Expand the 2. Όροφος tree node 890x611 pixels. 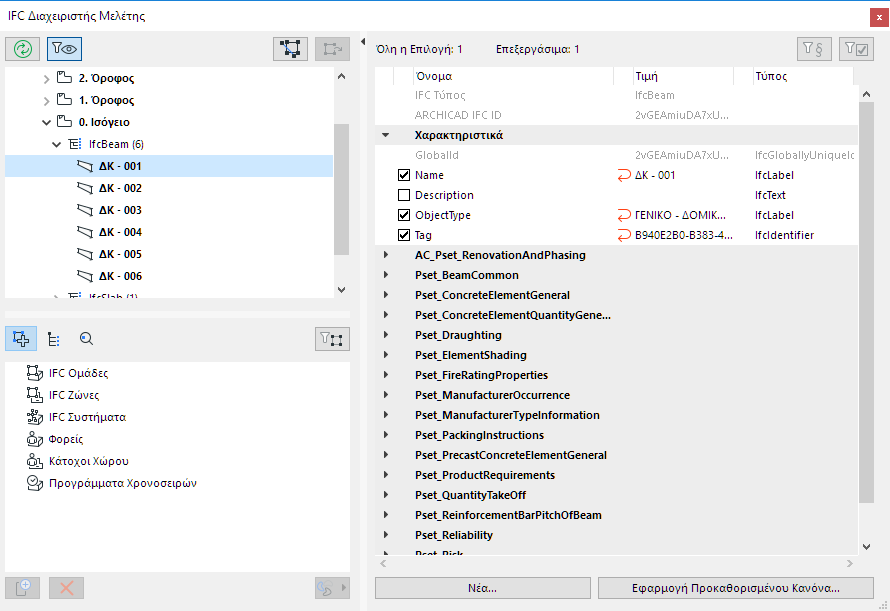[46, 78]
